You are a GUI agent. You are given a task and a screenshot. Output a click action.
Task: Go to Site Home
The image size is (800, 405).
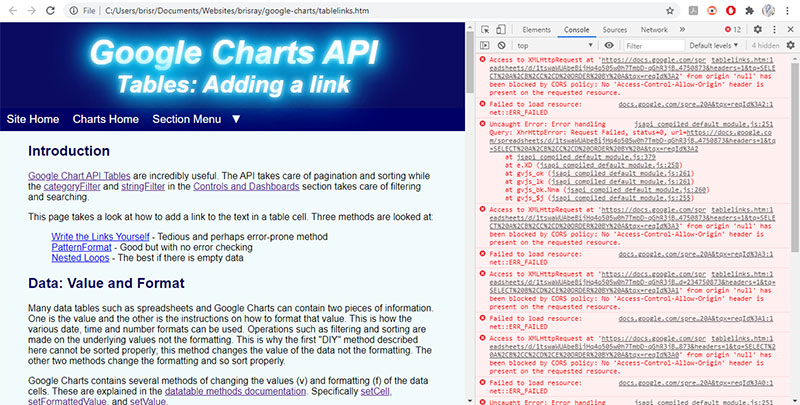(33, 119)
